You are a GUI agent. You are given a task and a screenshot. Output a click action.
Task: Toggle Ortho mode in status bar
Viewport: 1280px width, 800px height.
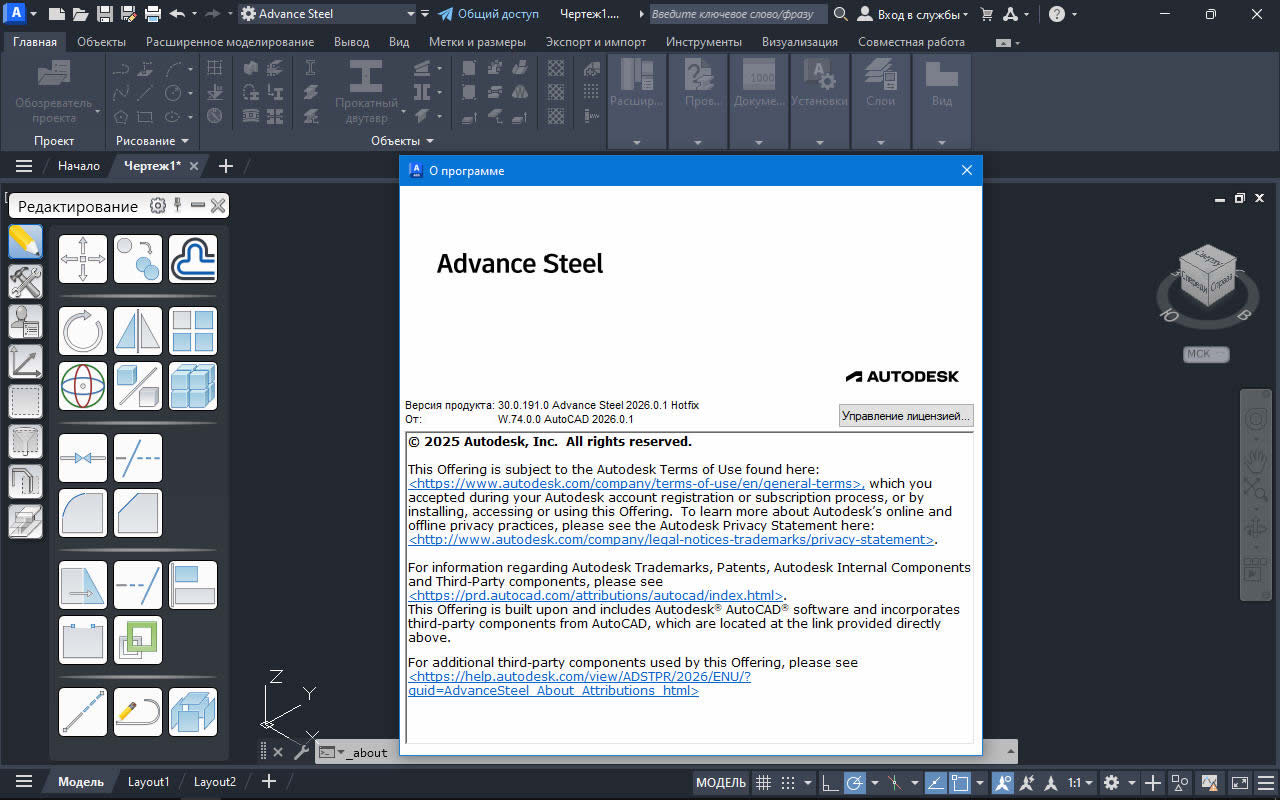point(831,782)
